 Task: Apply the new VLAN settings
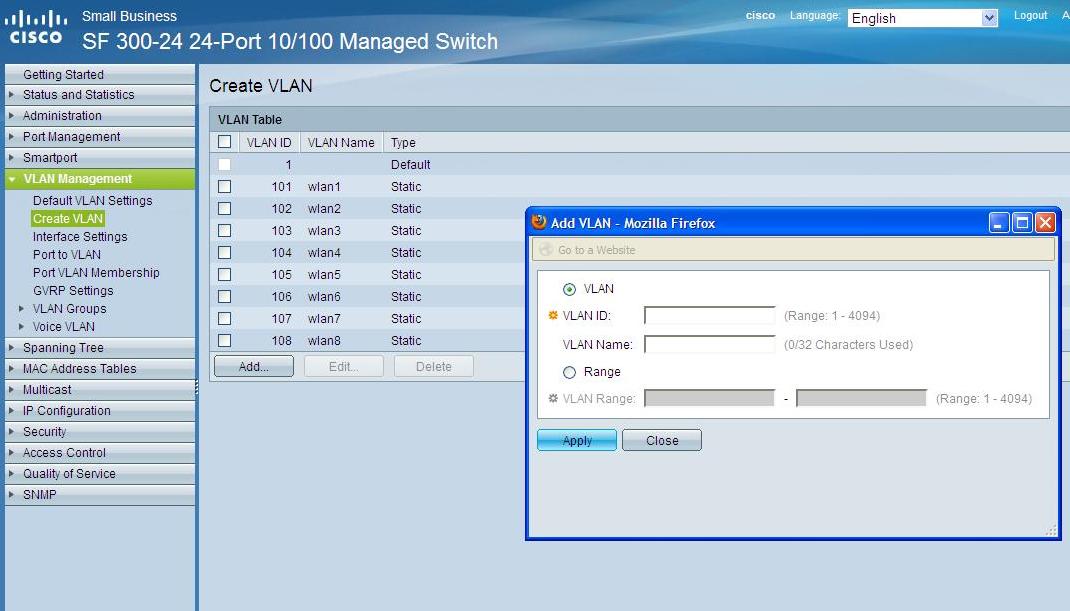point(577,440)
